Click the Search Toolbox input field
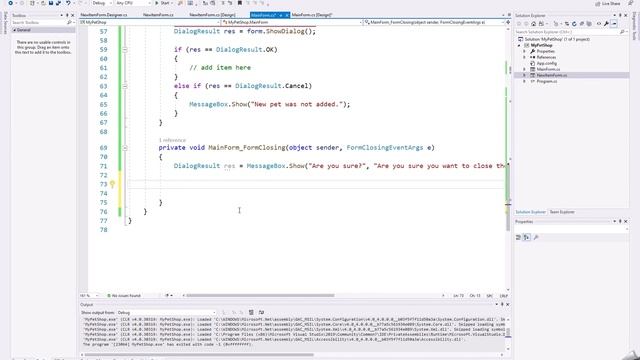Viewport: 640px width, 360px height. point(38,22)
